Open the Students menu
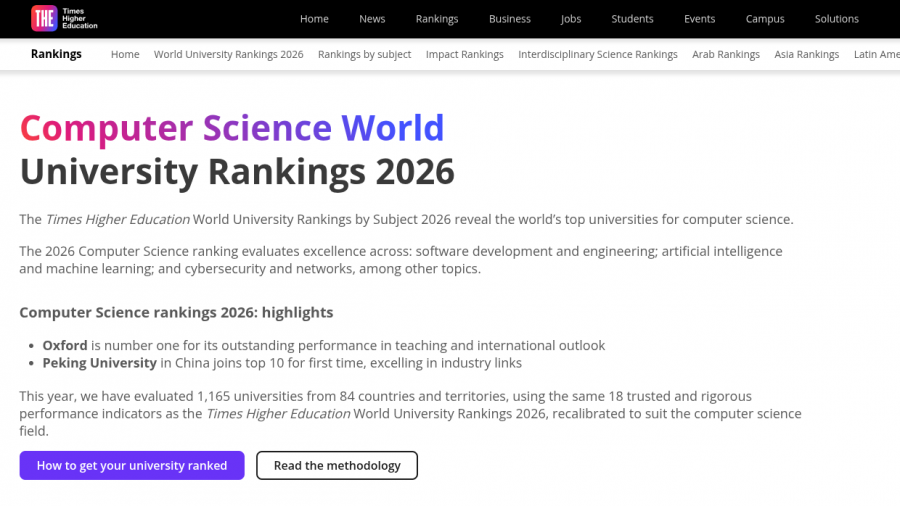The width and height of the screenshot is (900, 506). [x=632, y=19]
